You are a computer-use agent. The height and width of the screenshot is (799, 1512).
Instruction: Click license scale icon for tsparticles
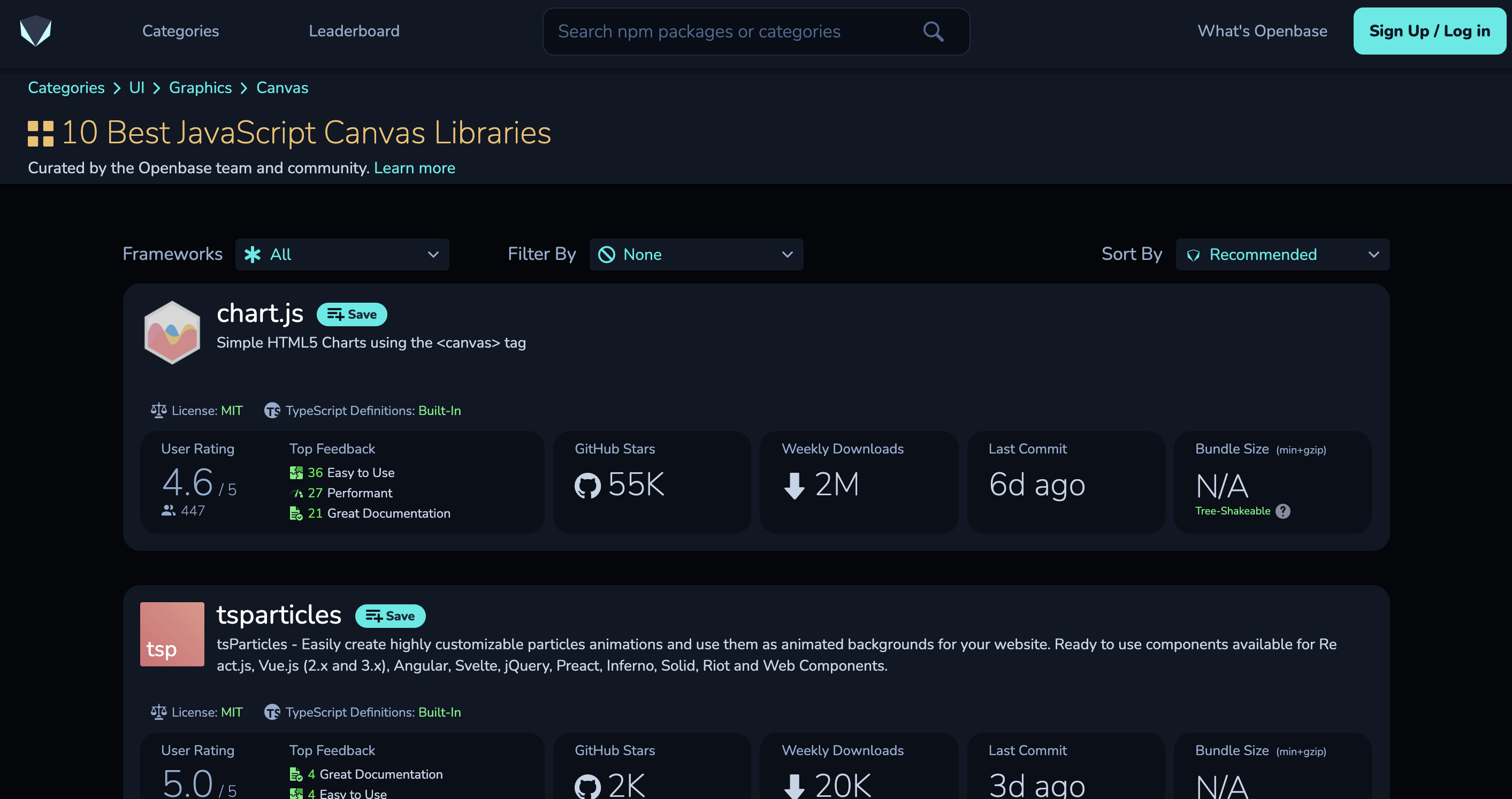pyautogui.click(x=158, y=712)
